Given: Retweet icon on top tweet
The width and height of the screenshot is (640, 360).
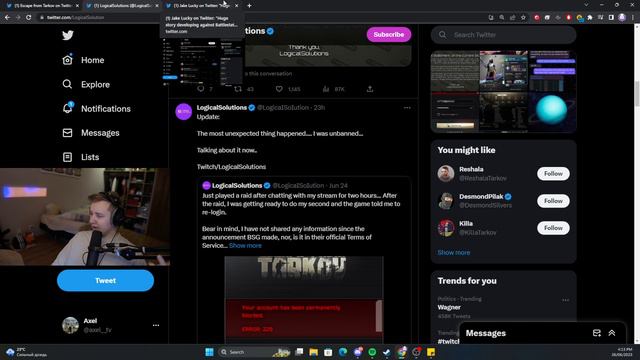Looking at the screenshot, I should (238, 89).
